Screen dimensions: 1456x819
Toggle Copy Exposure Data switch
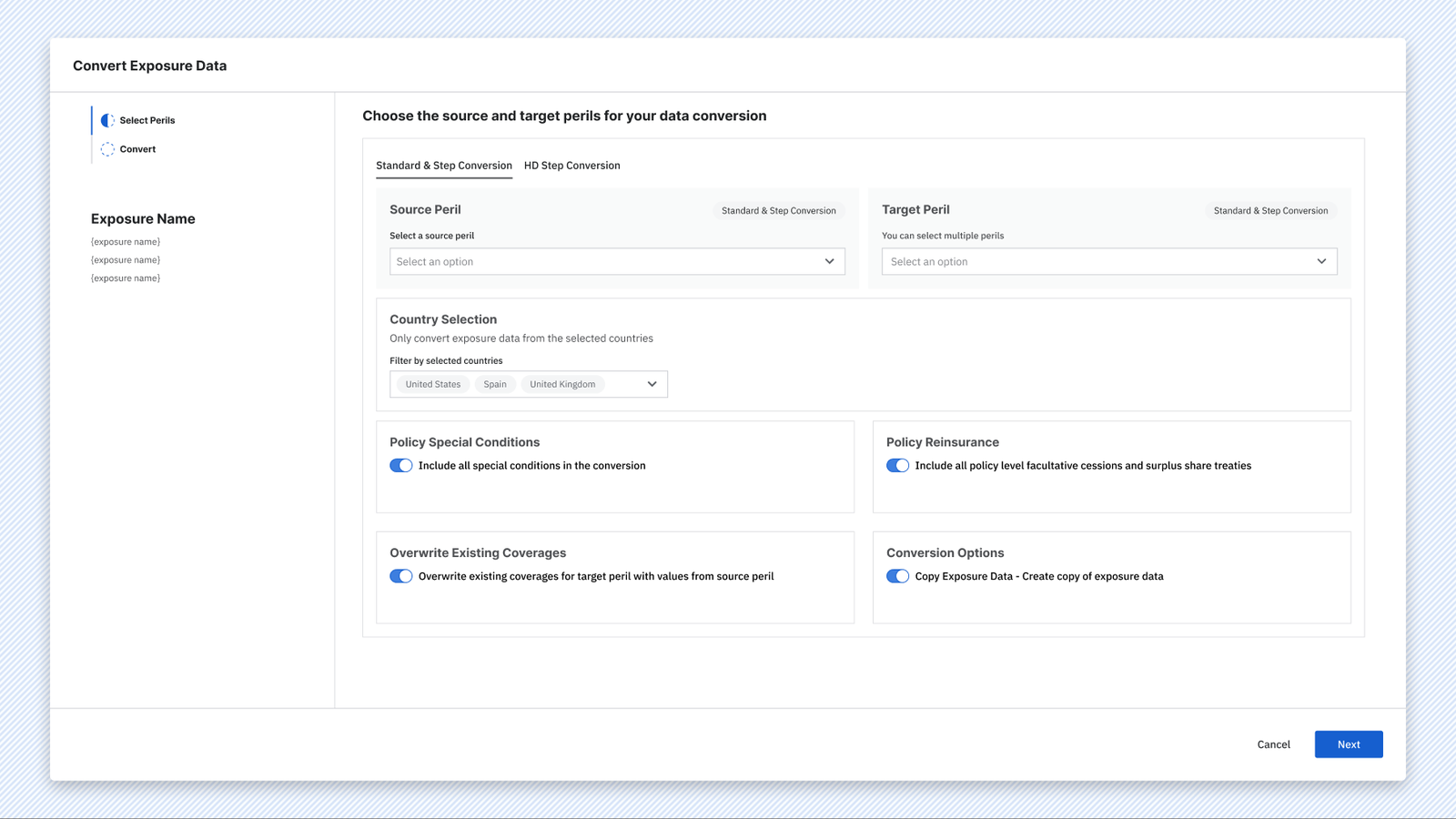tap(897, 576)
